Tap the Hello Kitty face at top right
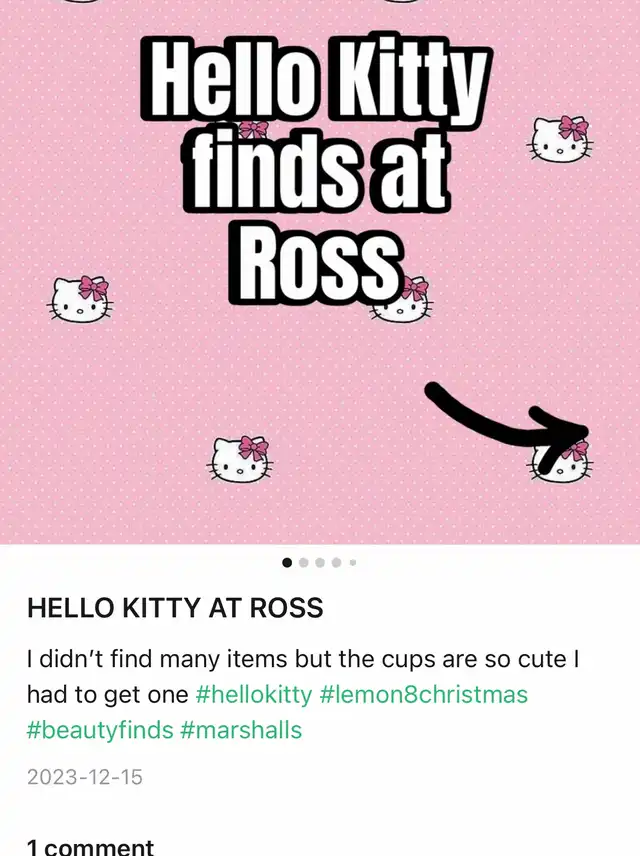Screen dimensions: 640x856 pyautogui.click(x=560, y=140)
